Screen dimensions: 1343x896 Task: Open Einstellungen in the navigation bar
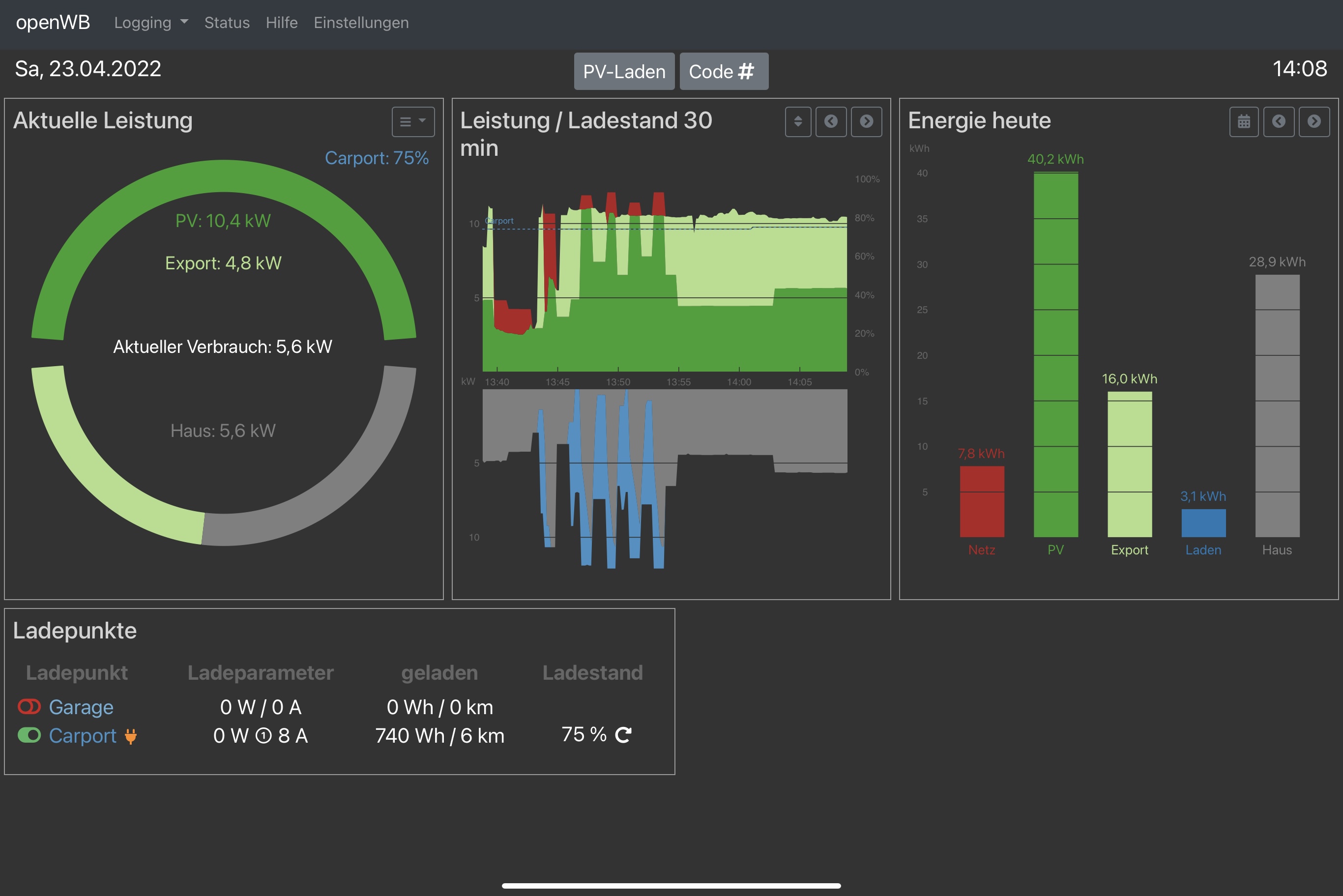[x=361, y=23]
